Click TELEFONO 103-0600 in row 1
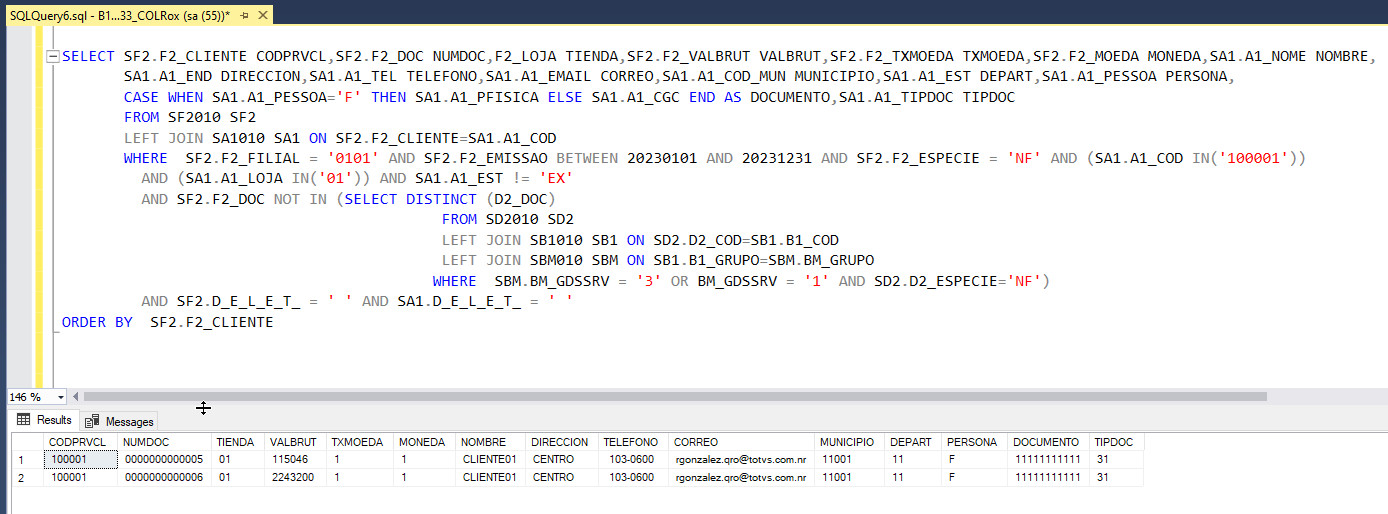Screen dimensions: 1388x514 pos(634,460)
